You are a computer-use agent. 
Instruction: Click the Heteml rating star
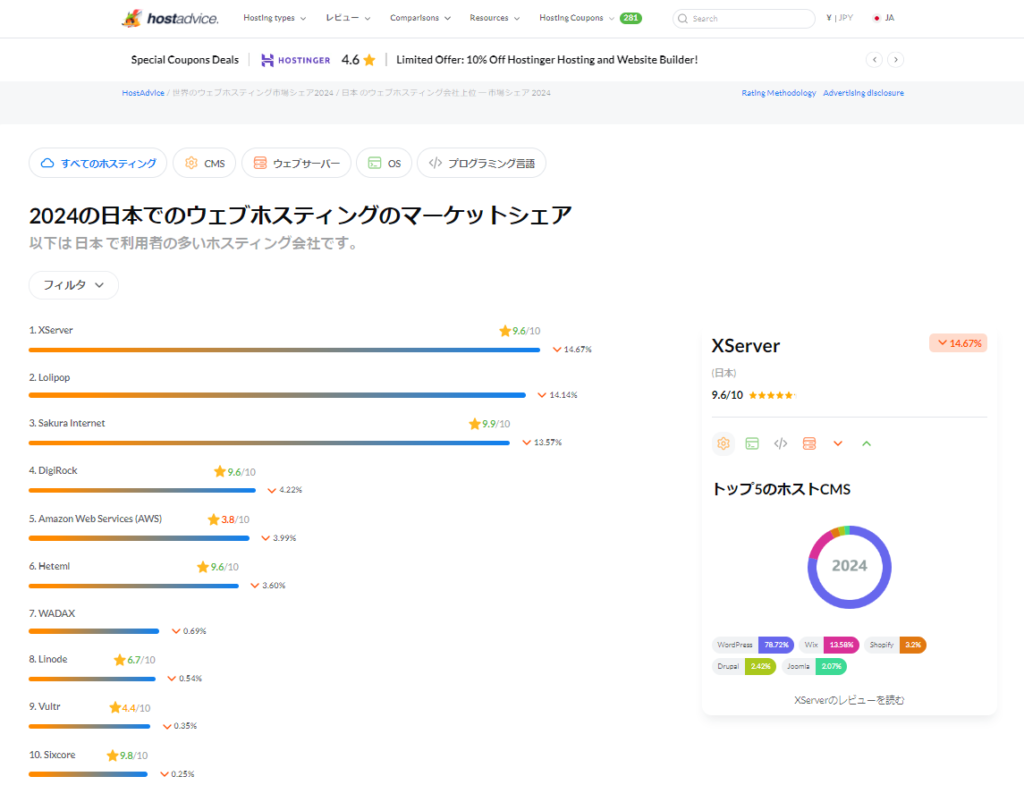[x=203, y=567]
